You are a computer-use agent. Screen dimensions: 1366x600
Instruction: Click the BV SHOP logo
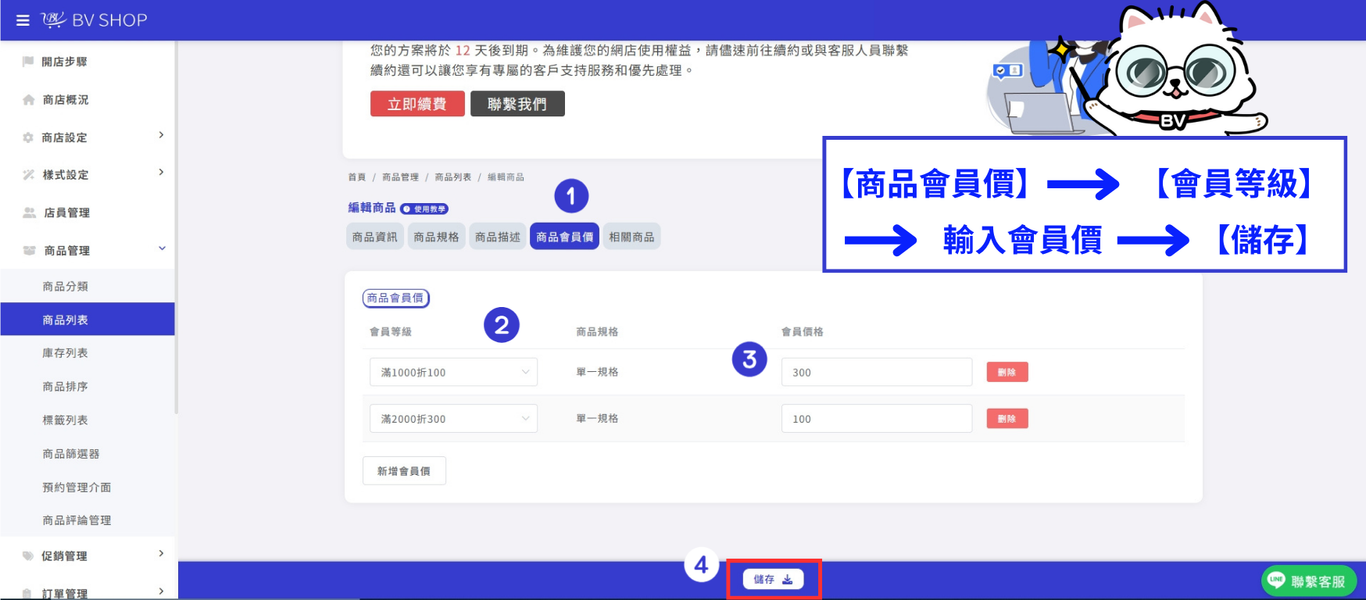click(95, 20)
